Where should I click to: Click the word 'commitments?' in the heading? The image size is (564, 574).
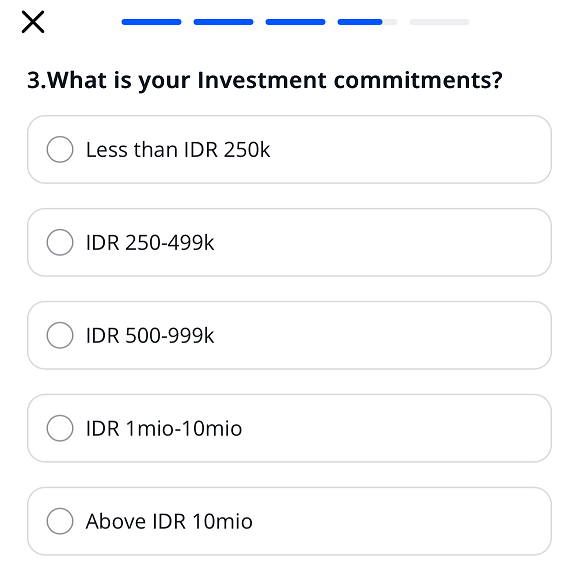pos(418,81)
